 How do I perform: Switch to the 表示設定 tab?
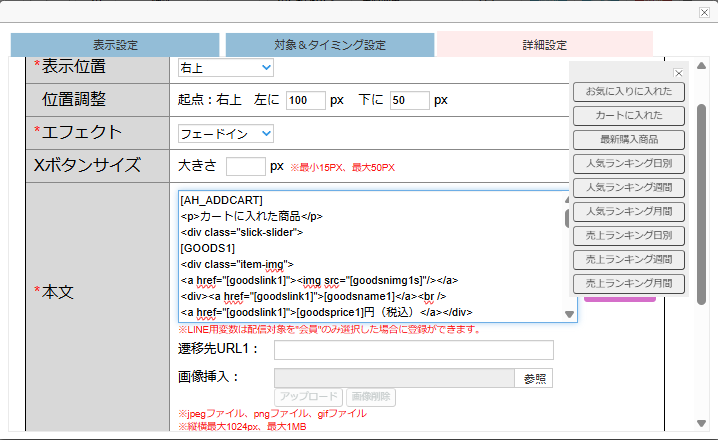coord(115,45)
